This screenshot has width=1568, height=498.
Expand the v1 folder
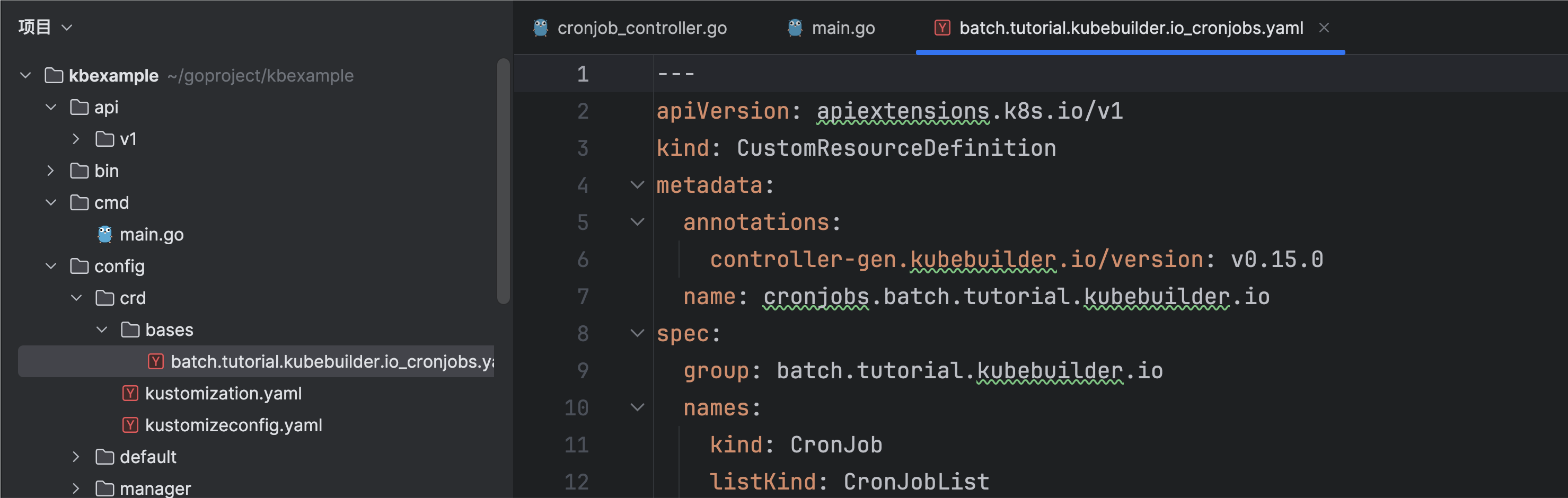click(x=76, y=139)
